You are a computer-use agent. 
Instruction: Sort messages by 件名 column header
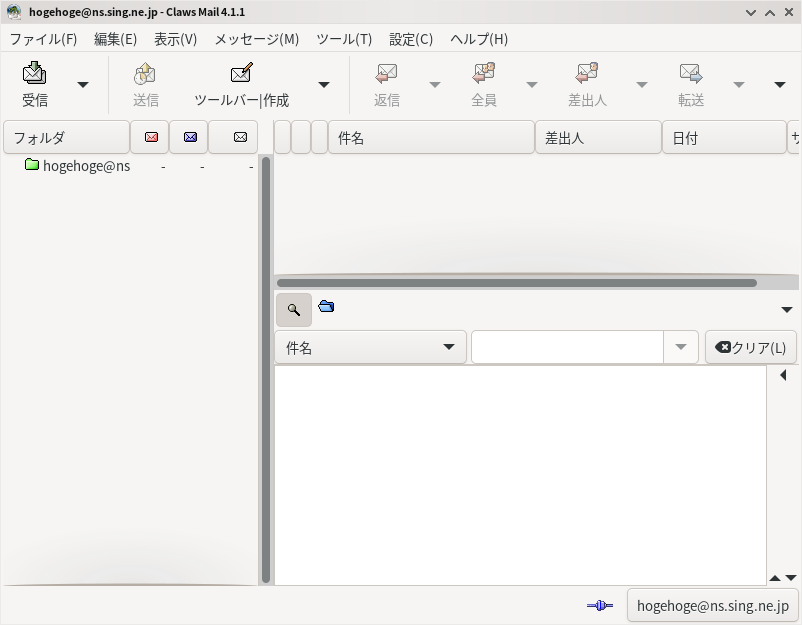(431, 137)
